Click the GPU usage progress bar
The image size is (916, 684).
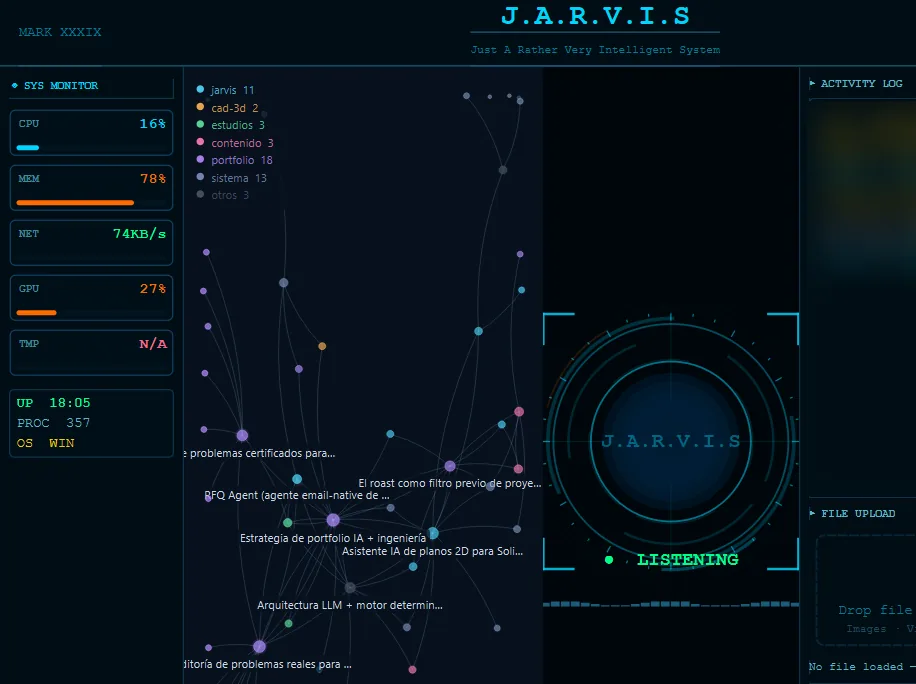tap(91, 313)
